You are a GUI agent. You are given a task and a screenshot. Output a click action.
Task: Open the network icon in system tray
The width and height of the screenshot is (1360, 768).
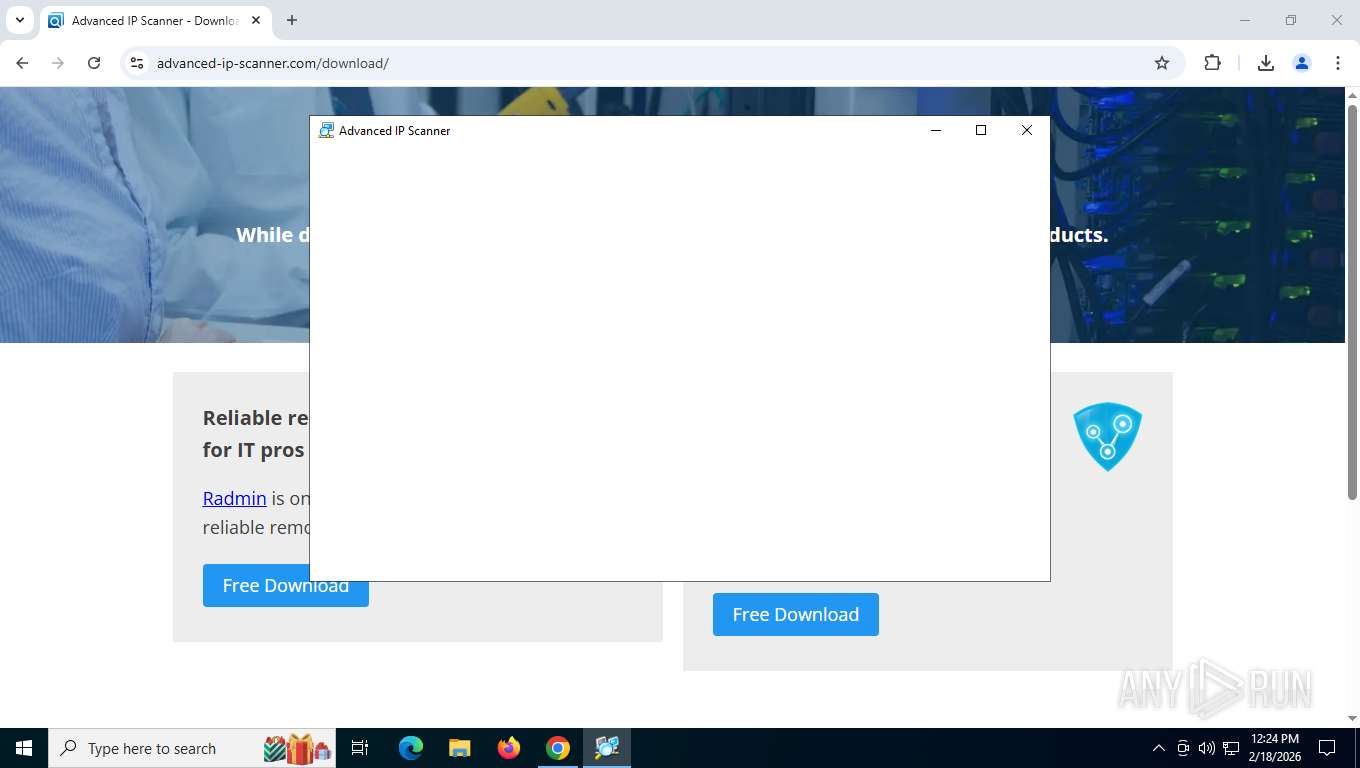coord(1231,748)
